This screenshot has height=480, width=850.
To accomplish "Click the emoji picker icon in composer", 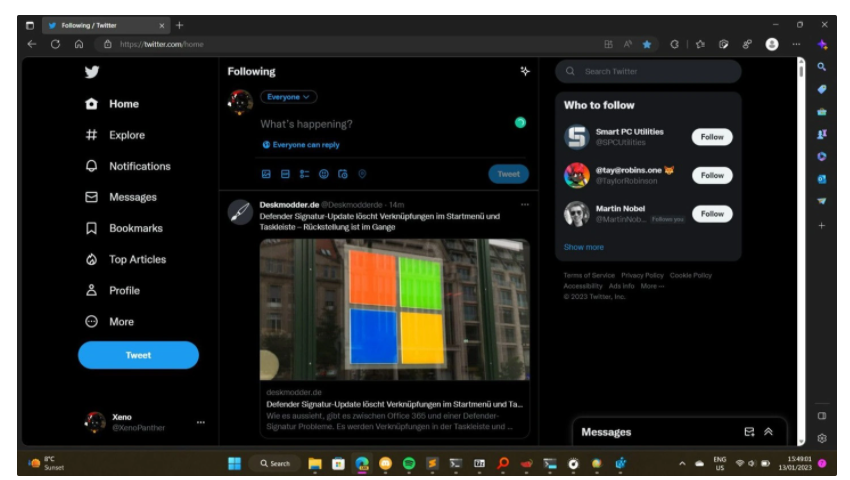I will coord(324,174).
